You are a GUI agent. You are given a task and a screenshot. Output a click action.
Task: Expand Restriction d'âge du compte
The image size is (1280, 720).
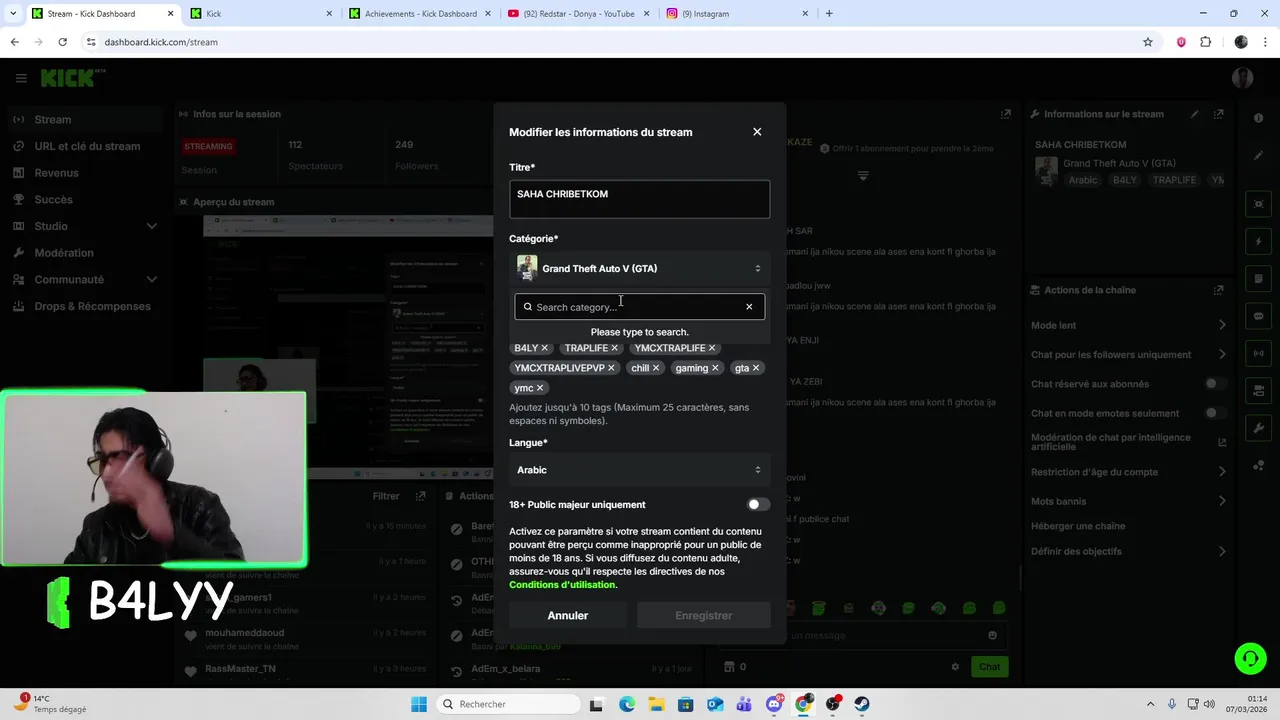pos(1128,472)
